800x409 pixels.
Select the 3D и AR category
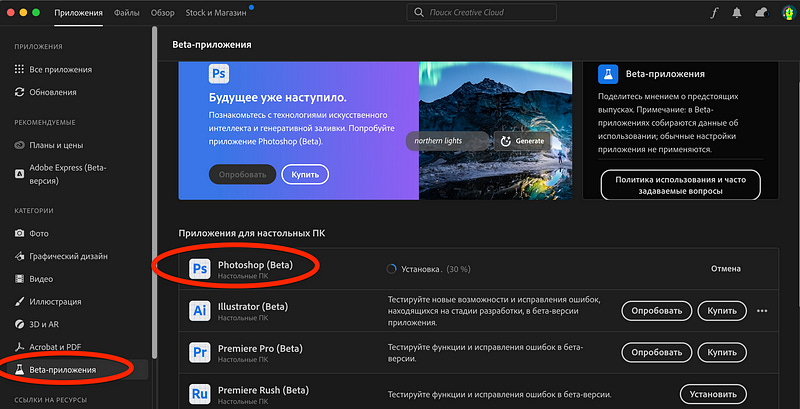pyautogui.click(x=43, y=324)
